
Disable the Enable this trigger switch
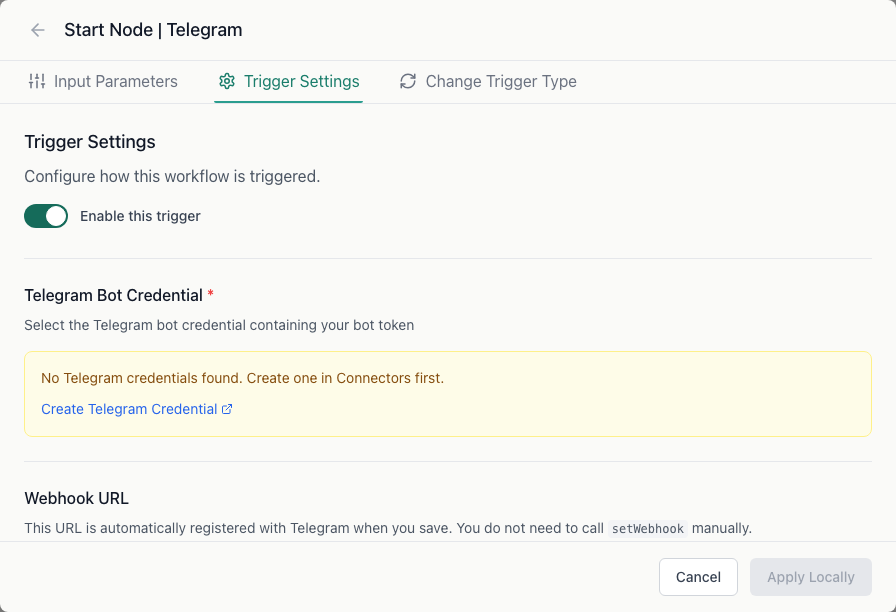pos(46,216)
